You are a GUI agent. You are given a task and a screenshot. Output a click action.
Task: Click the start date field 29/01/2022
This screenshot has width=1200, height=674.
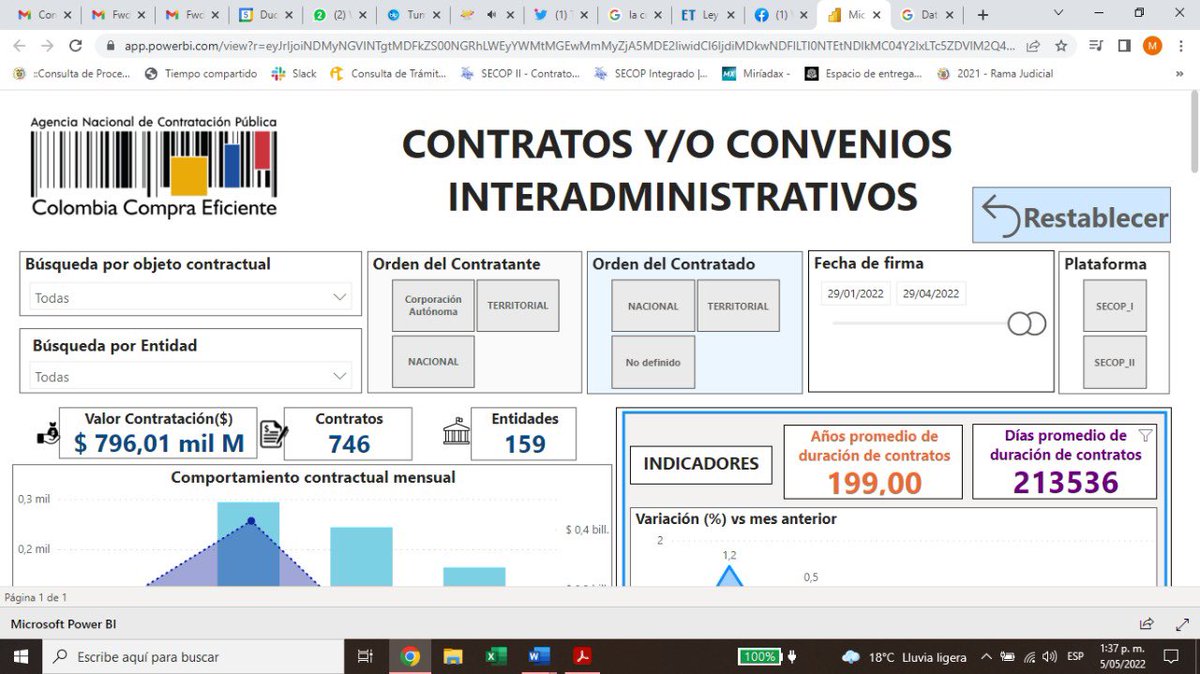click(x=856, y=294)
